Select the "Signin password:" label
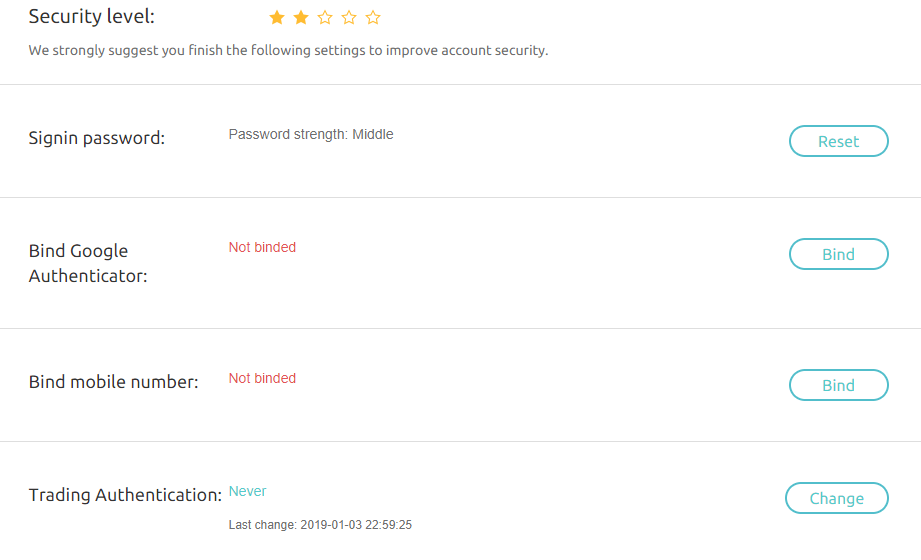 click(x=97, y=138)
